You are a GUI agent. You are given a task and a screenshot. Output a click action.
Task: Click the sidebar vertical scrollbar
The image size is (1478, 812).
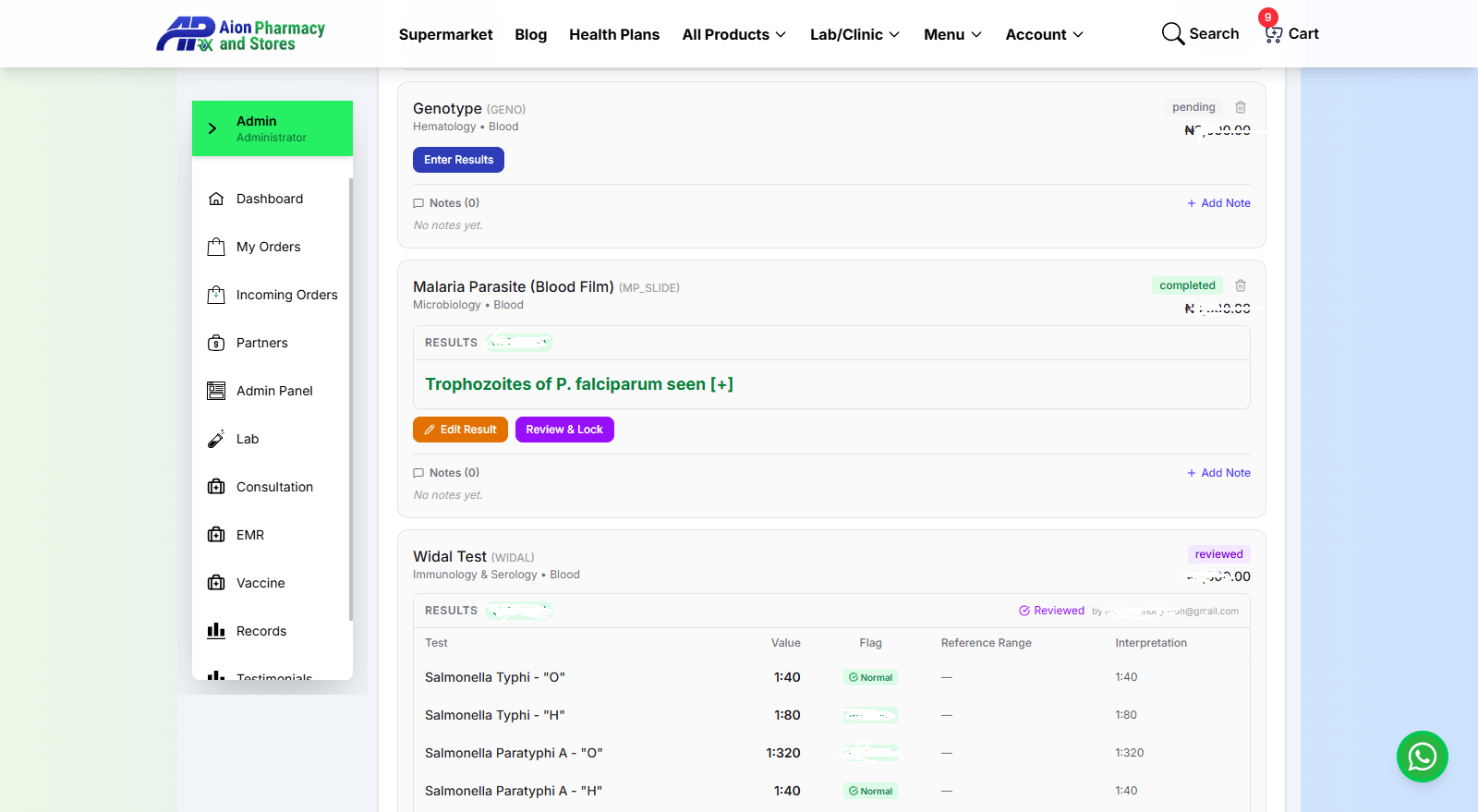[351, 399]
